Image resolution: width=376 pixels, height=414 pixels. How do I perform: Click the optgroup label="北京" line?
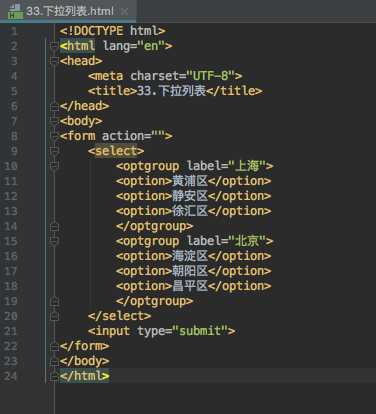tap(195, 241)
